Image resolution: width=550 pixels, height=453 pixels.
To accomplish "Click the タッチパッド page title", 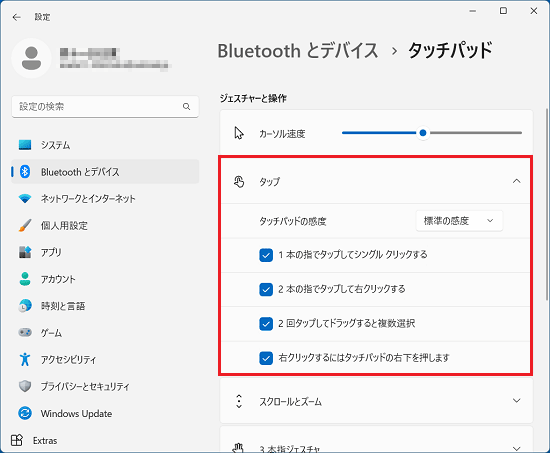I will 450,50.
